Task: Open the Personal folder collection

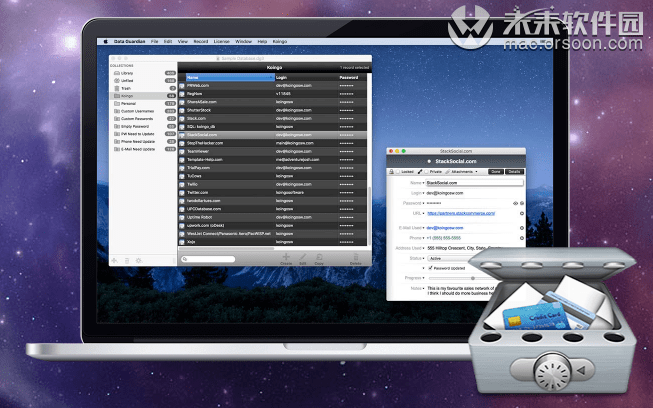Action: pos(143,103)
